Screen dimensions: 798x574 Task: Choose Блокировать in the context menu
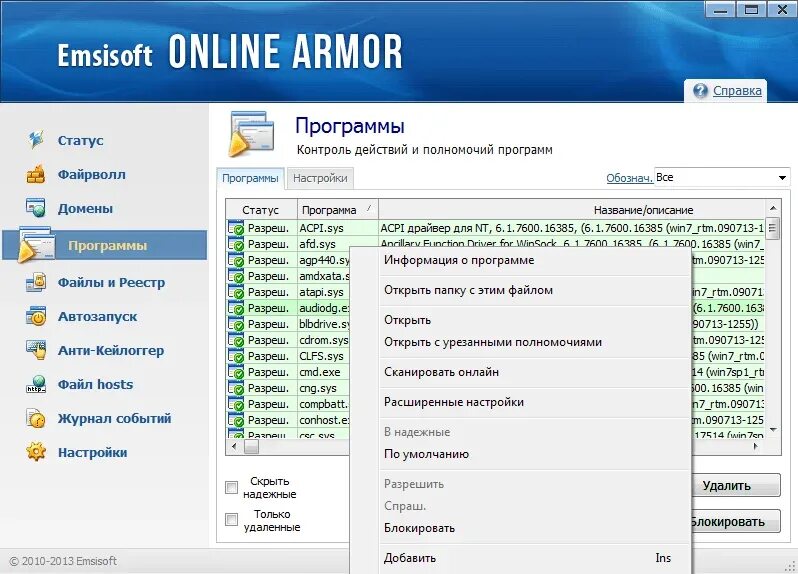pyautogui.click(x=419, y=528)
